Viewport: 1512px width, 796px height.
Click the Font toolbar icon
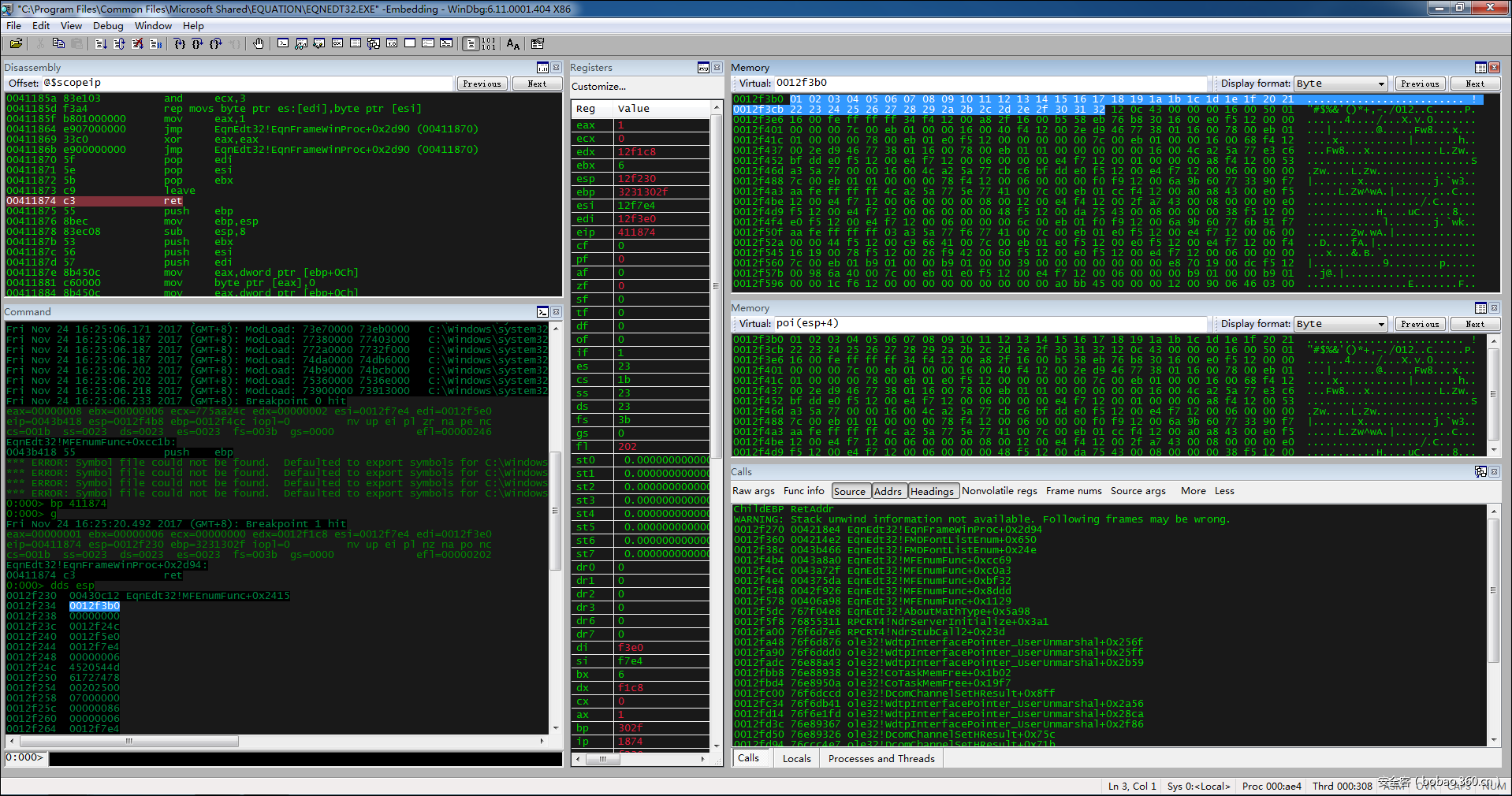pos(513,44)
